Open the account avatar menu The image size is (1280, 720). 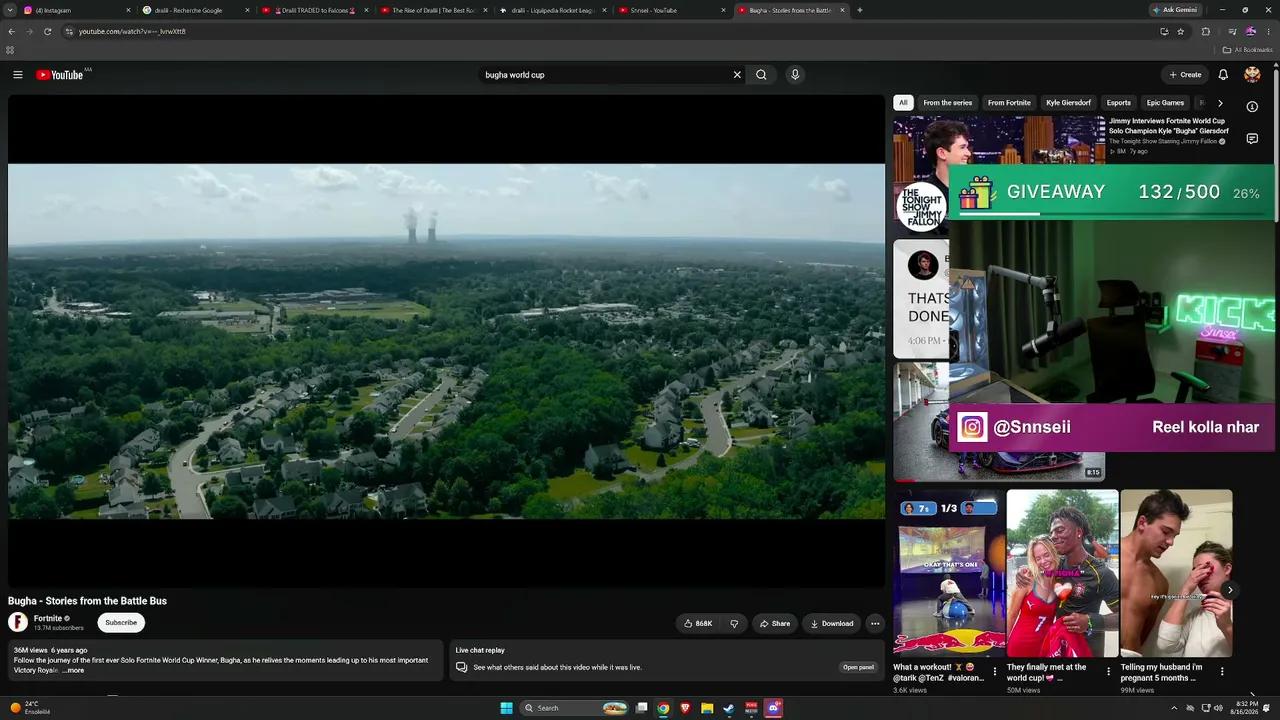click(x=1252, y=75)
